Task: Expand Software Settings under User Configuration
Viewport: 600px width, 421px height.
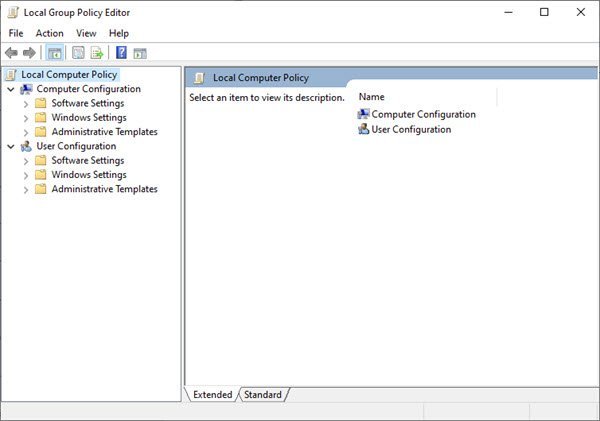Action: point(26,161)
